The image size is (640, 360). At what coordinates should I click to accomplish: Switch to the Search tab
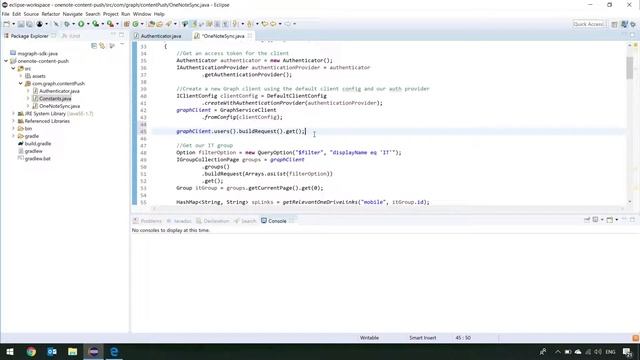pyautogui.click(x=245, y=221)
